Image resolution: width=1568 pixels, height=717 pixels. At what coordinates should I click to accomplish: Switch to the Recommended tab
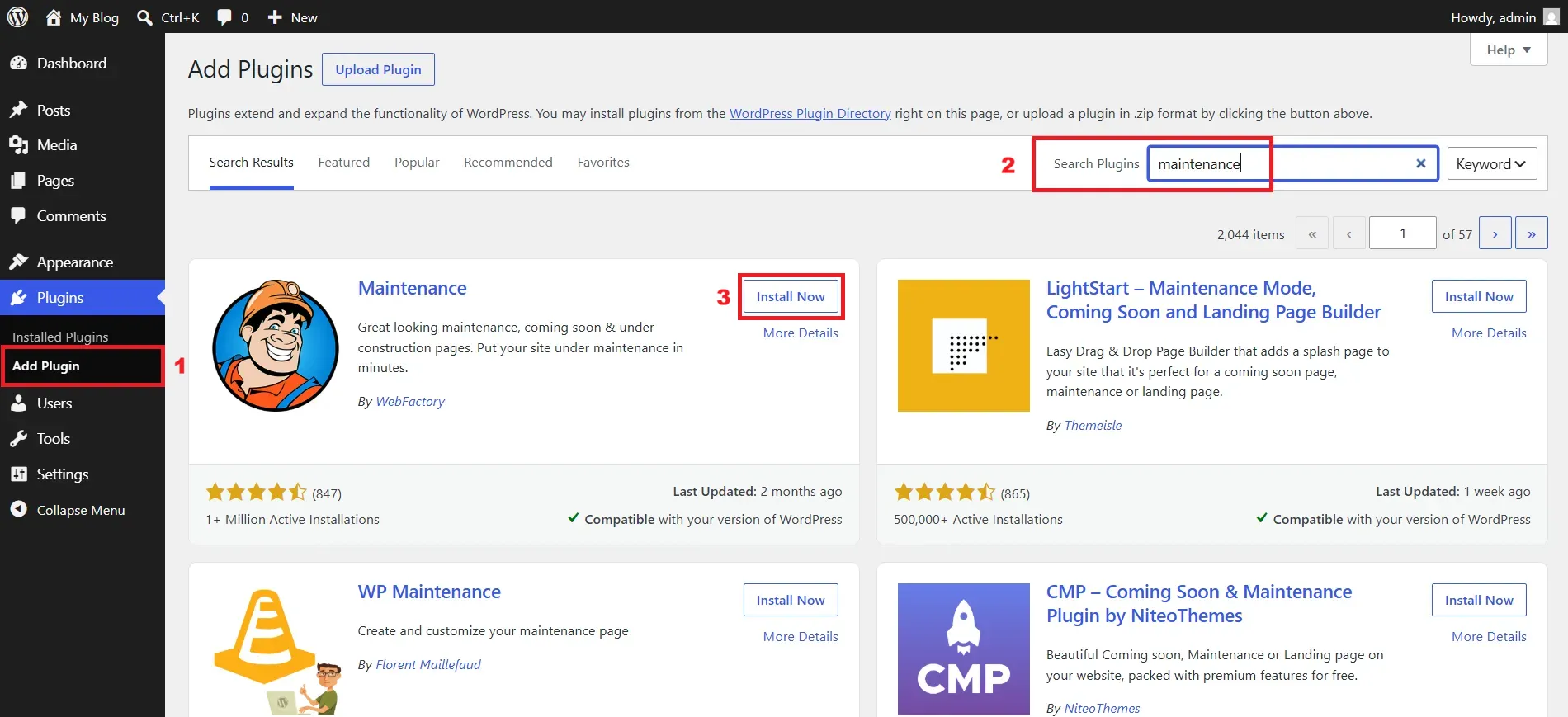tap(508, 163)
